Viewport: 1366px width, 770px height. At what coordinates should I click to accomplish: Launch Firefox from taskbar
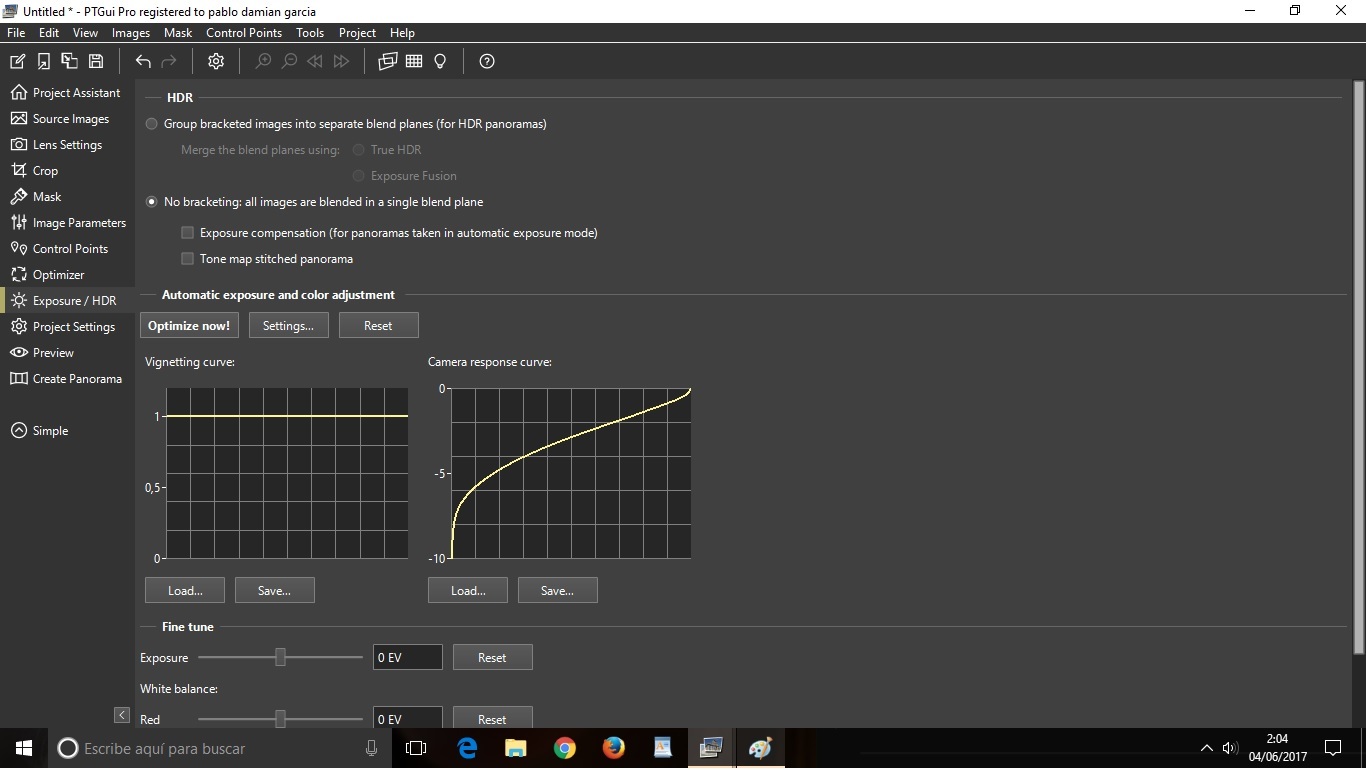[x=613, y=748]
